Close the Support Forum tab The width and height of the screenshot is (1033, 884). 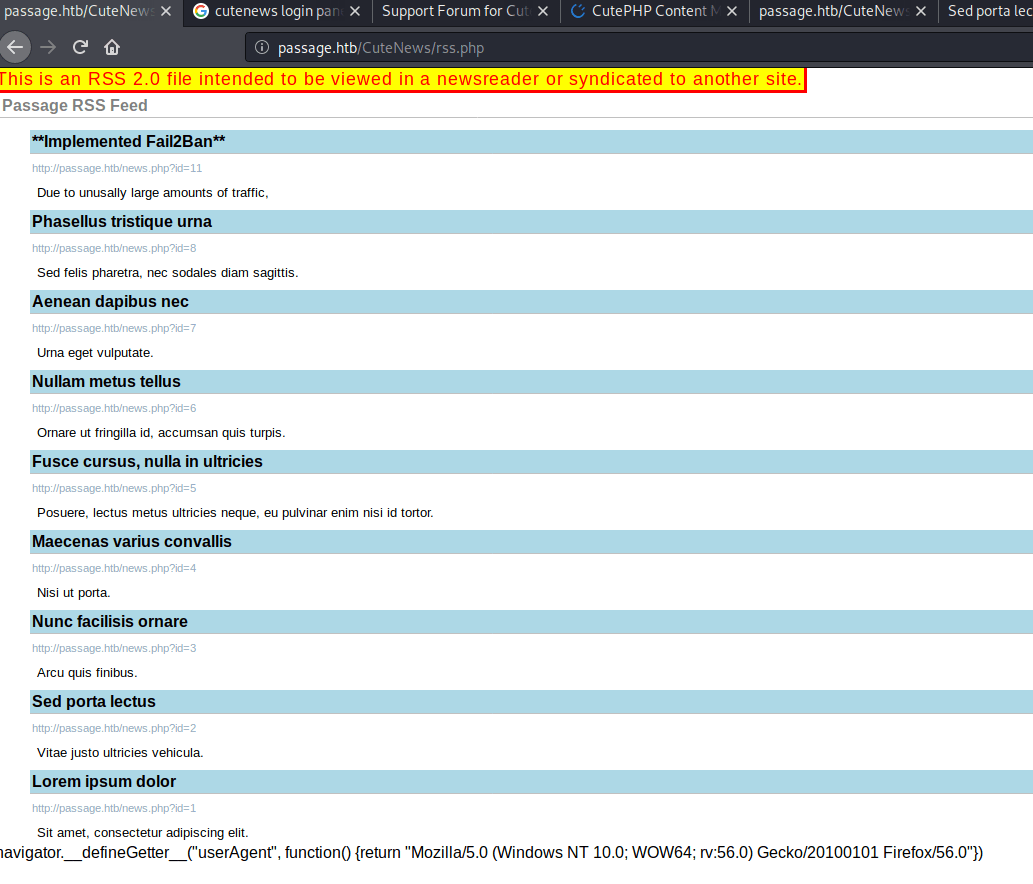[543, 11]
